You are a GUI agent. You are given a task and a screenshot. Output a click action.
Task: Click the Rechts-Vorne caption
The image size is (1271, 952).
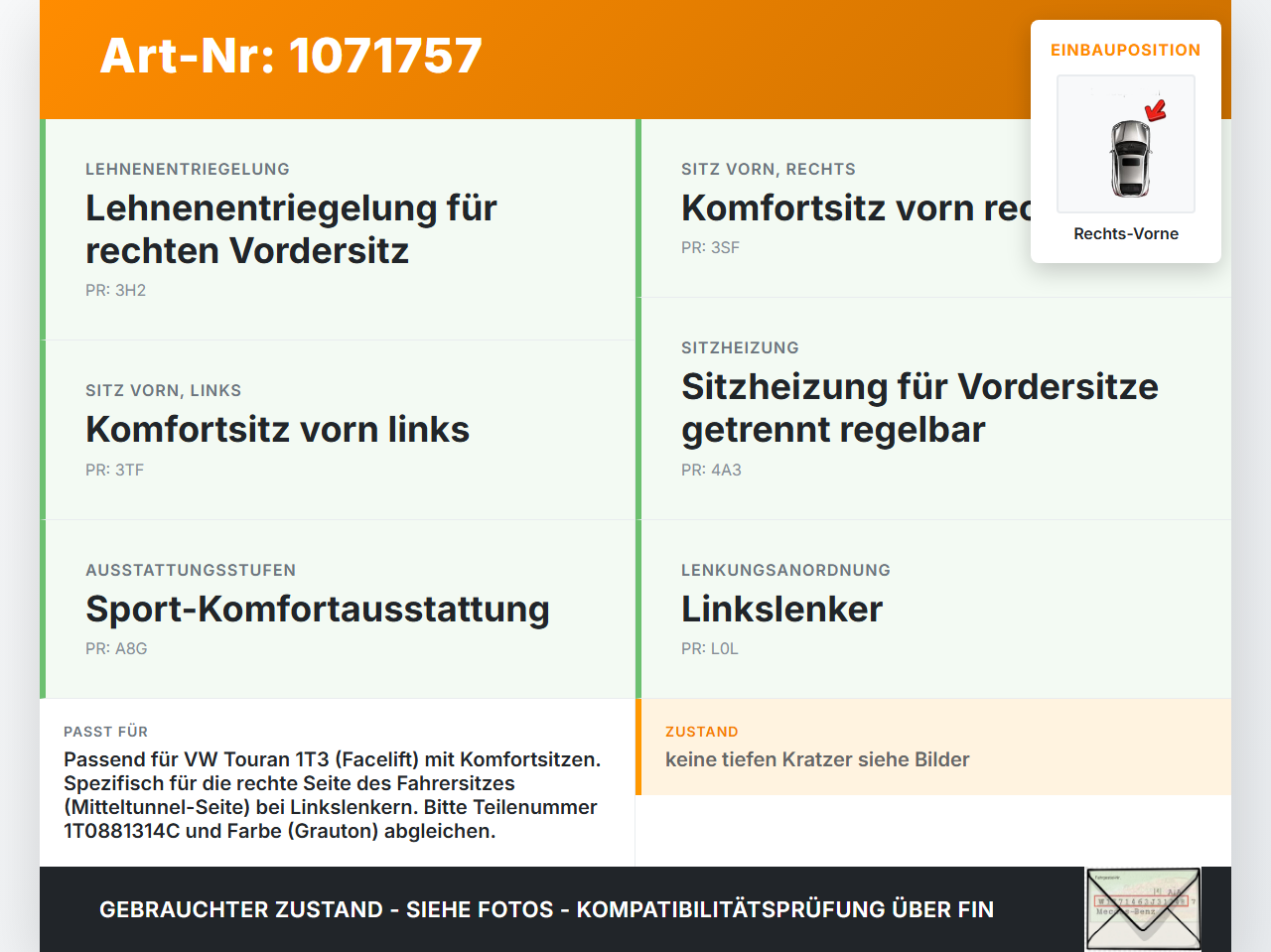[1126, 233]
